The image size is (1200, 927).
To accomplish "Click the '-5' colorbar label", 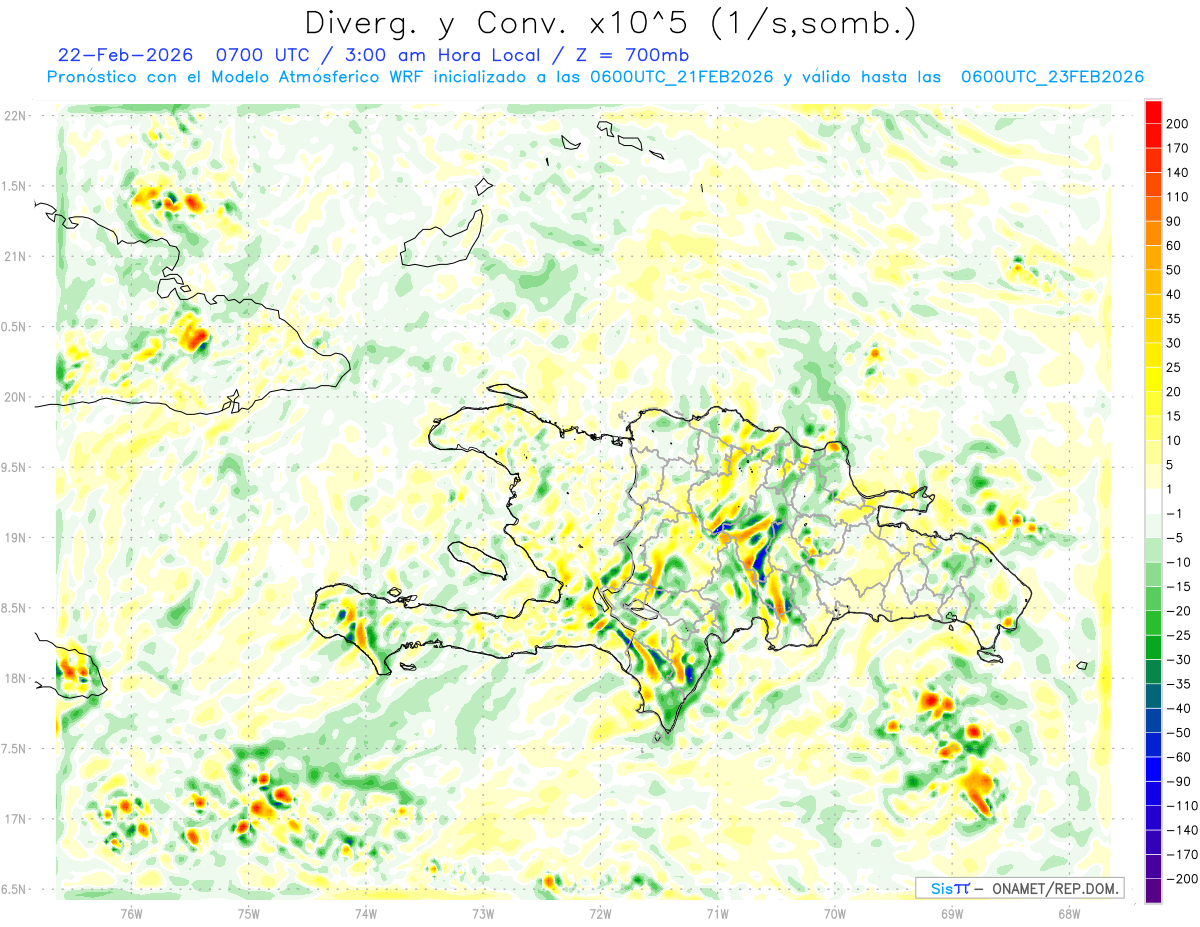I will (x=1177, y=538).
